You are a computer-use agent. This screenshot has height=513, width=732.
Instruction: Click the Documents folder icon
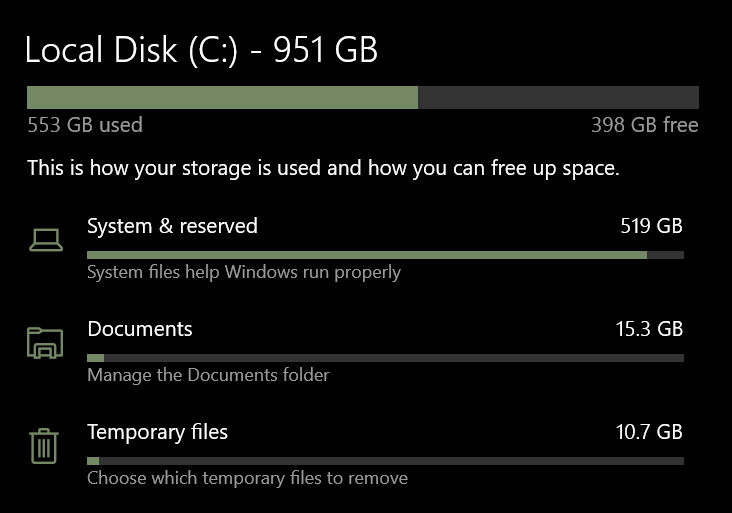[45, 344]
